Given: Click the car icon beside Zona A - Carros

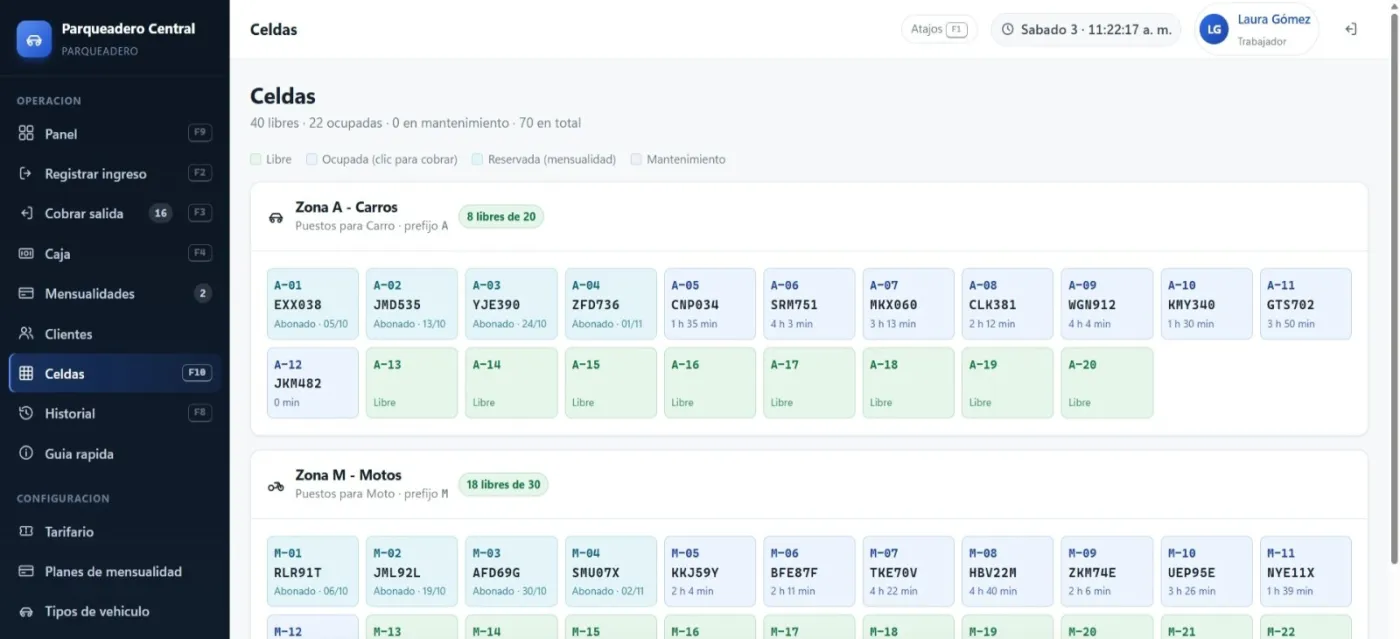Looking at the screenshot, I should click(x=276, y=217).
